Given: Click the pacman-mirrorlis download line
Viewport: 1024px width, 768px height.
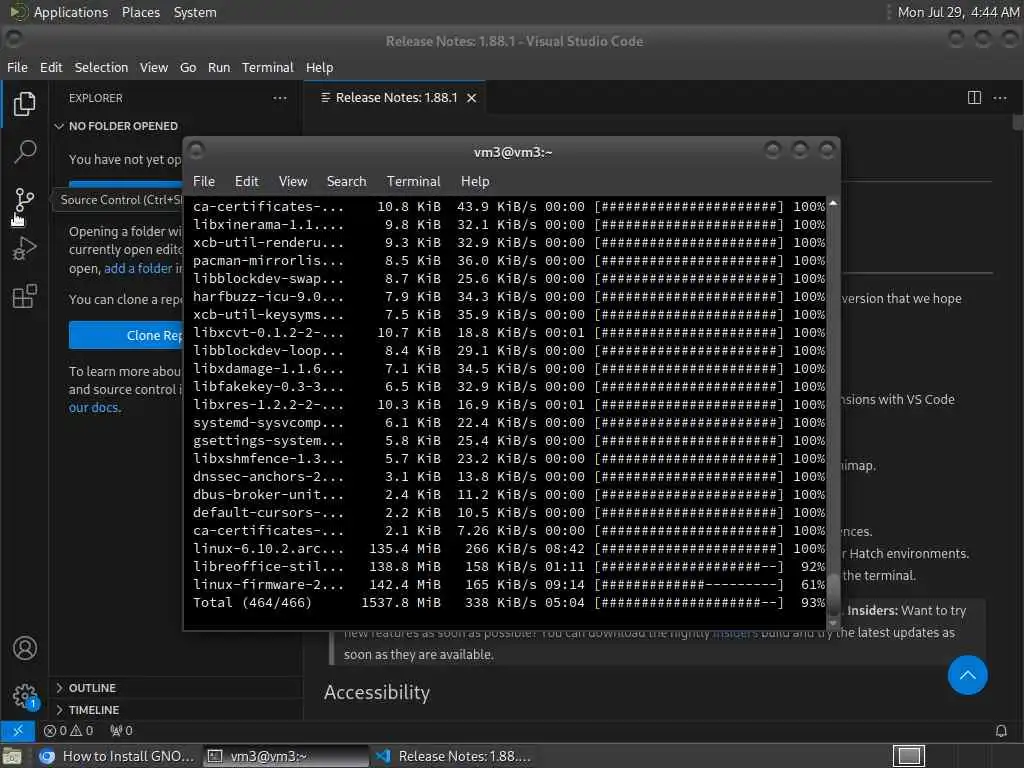Looking at the screenshot, I should 509,261.
